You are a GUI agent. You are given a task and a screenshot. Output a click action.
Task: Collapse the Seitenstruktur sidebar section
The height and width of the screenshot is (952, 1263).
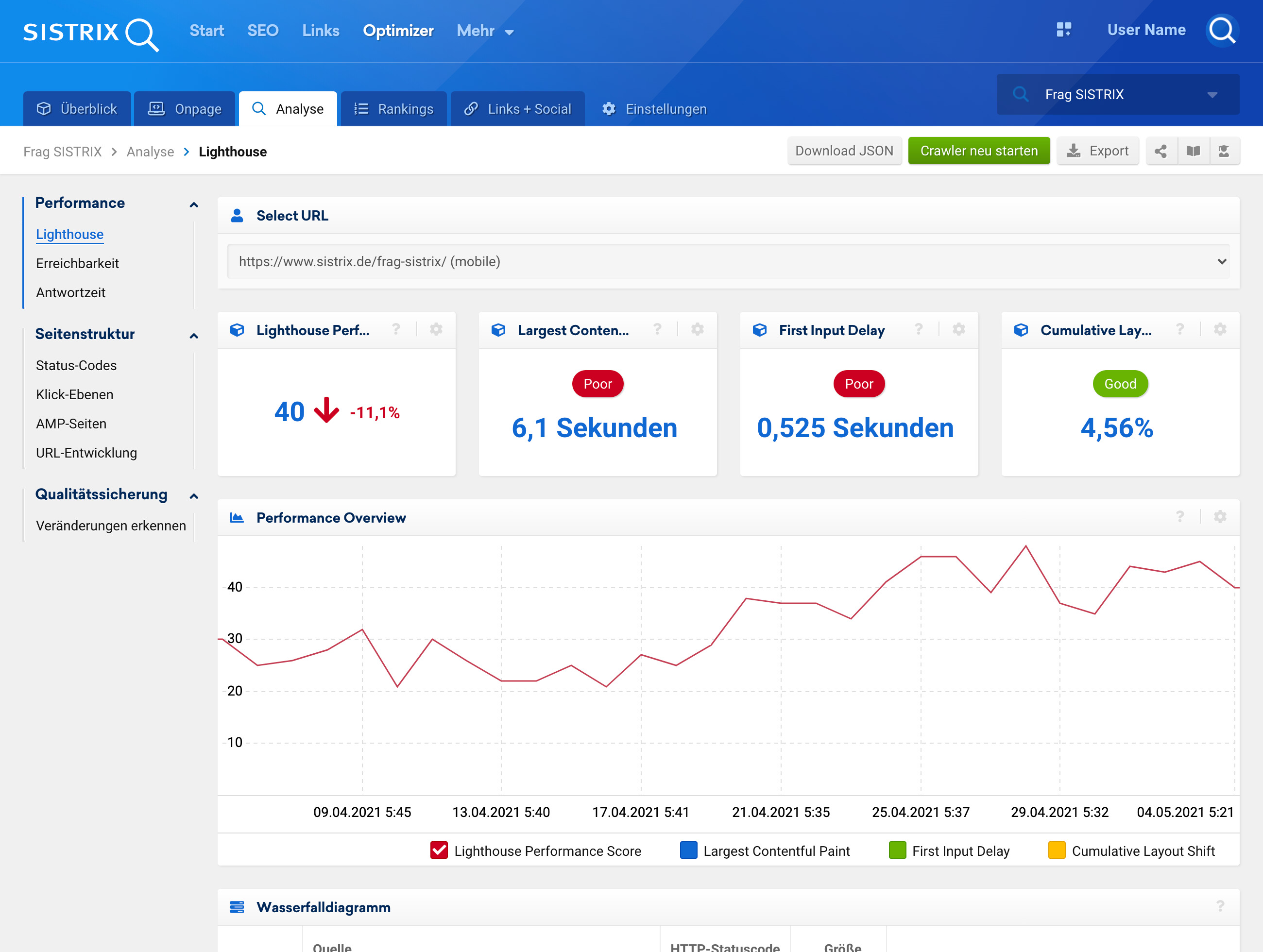coord(193,336)
